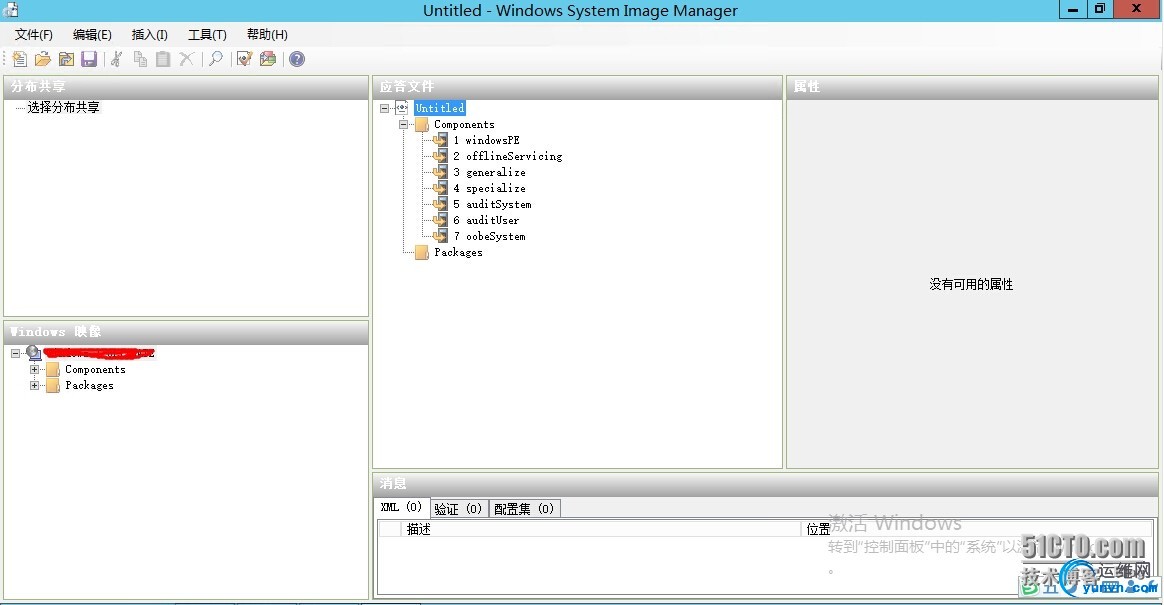
Task: Open the 工具(T) menu
Action: click(207, 35)
